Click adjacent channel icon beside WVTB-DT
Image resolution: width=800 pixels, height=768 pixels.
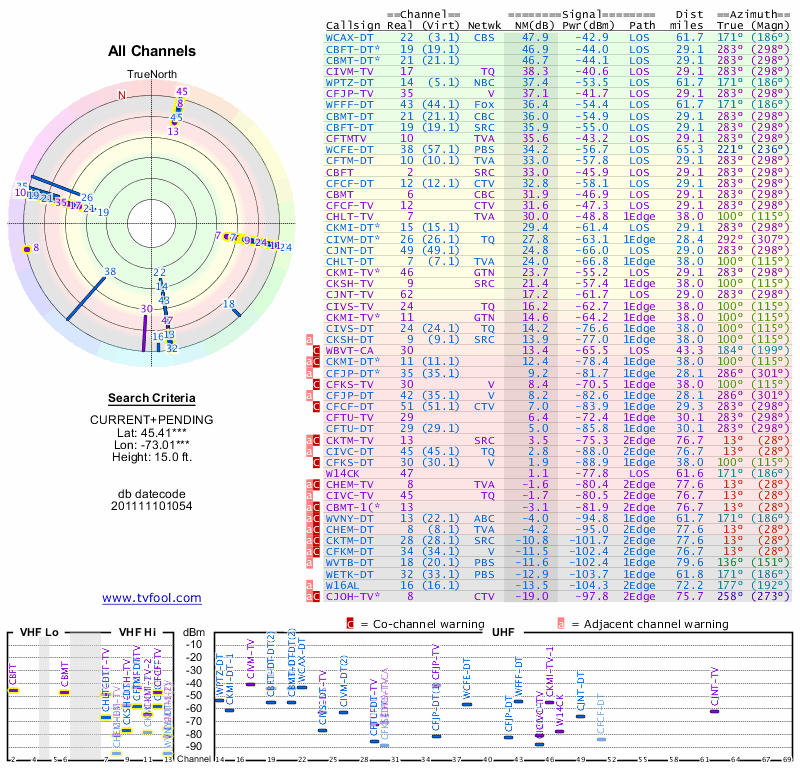pos(309,564)
